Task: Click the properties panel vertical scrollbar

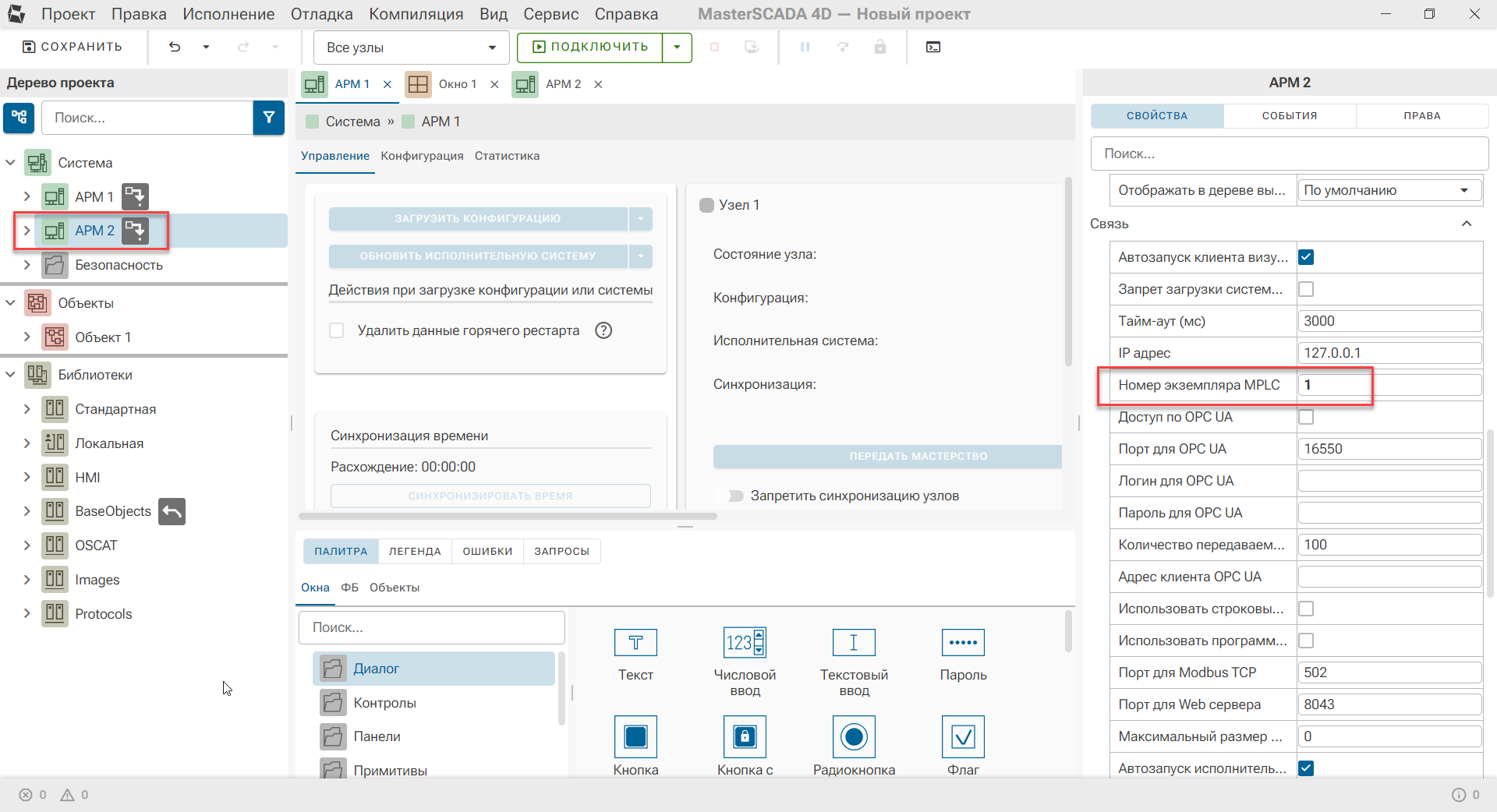Action: pos(1490,512)
